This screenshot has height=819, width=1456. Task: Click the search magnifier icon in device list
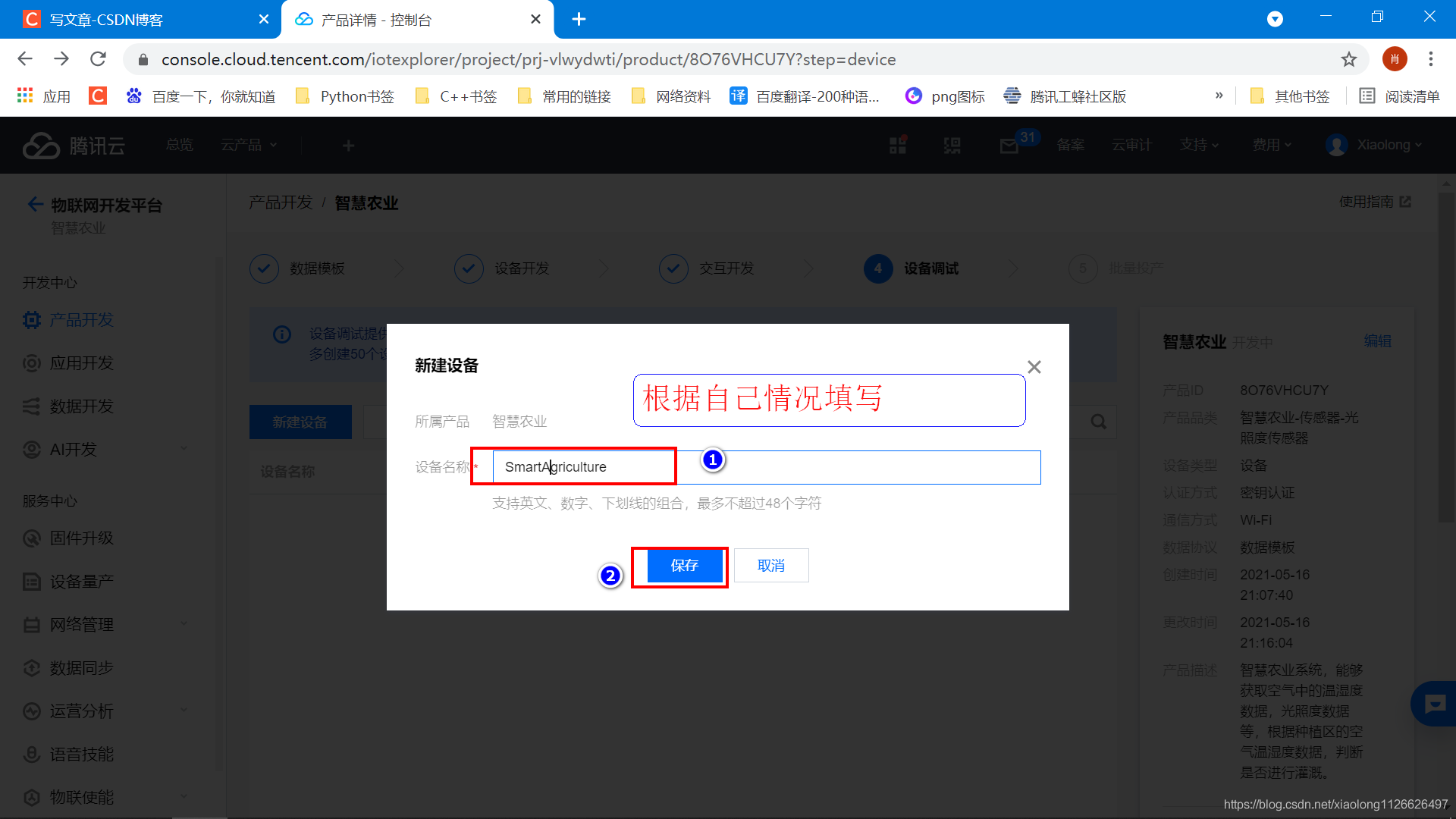[x=1098, y=422]
